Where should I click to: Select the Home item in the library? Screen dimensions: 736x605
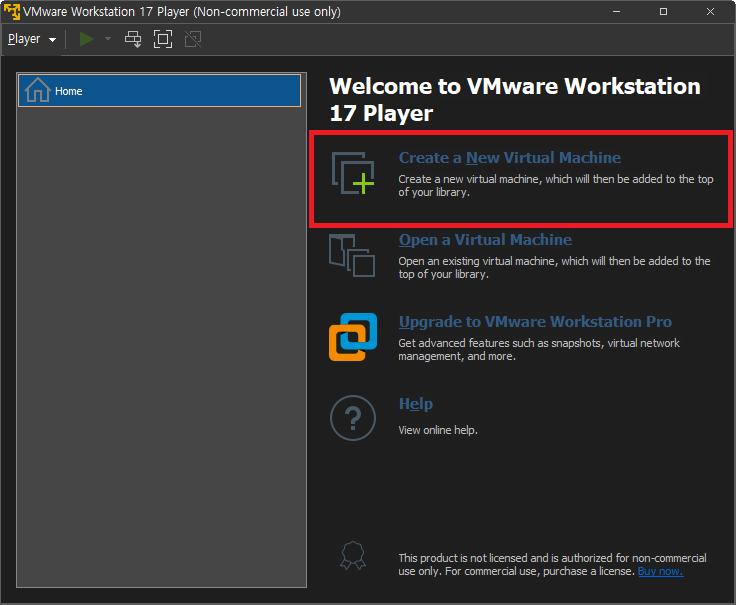pyautogui.click(x=159, y=91)
